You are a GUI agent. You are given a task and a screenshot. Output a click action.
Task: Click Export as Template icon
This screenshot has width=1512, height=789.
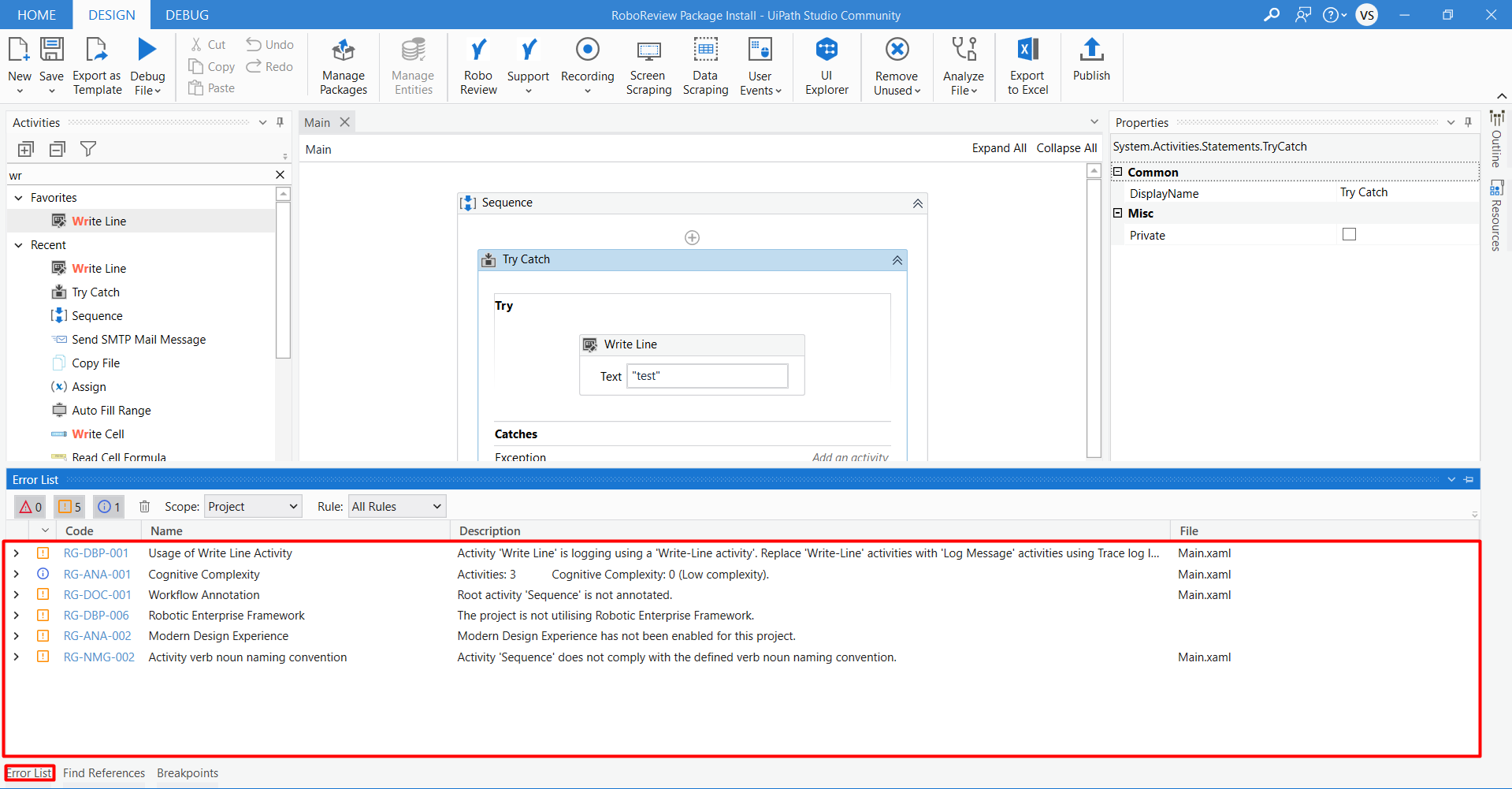tap(96, 50)
